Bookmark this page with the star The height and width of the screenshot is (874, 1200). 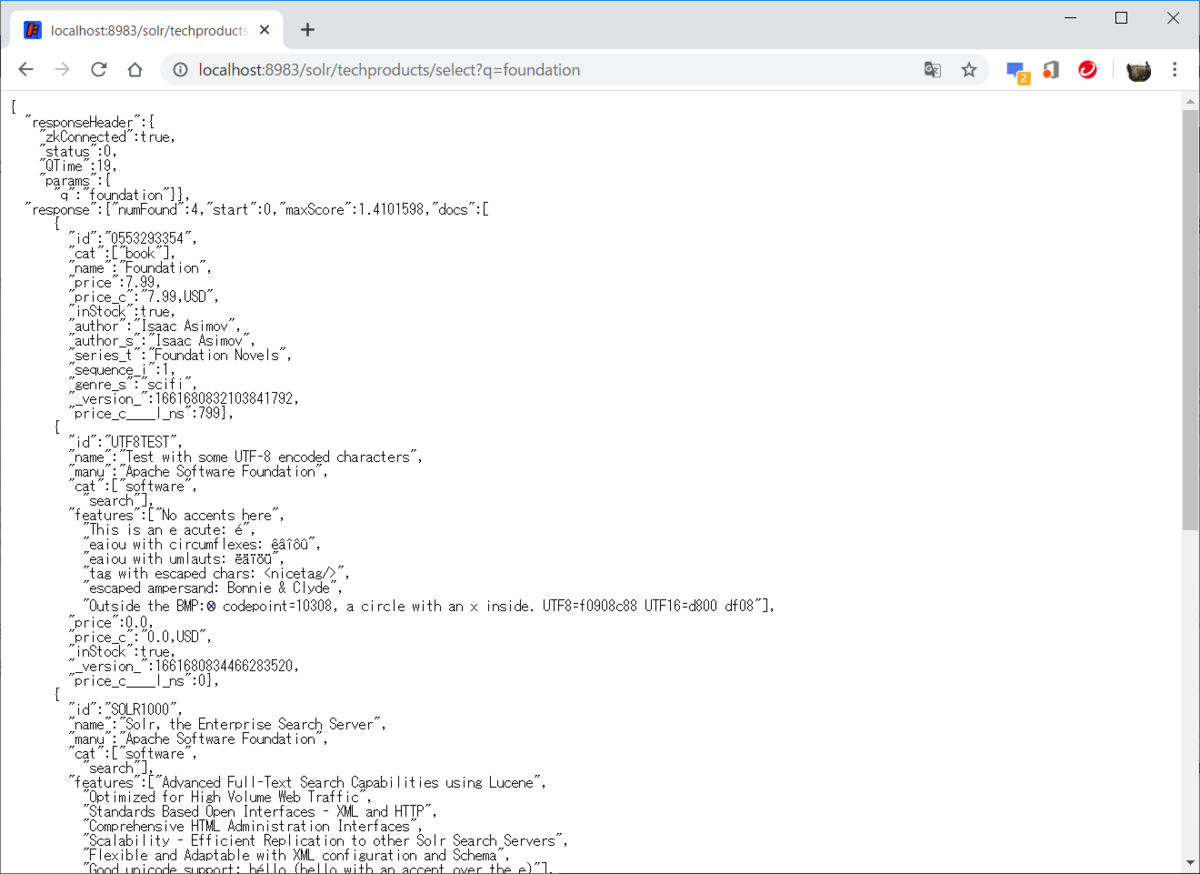pos(969,70)
